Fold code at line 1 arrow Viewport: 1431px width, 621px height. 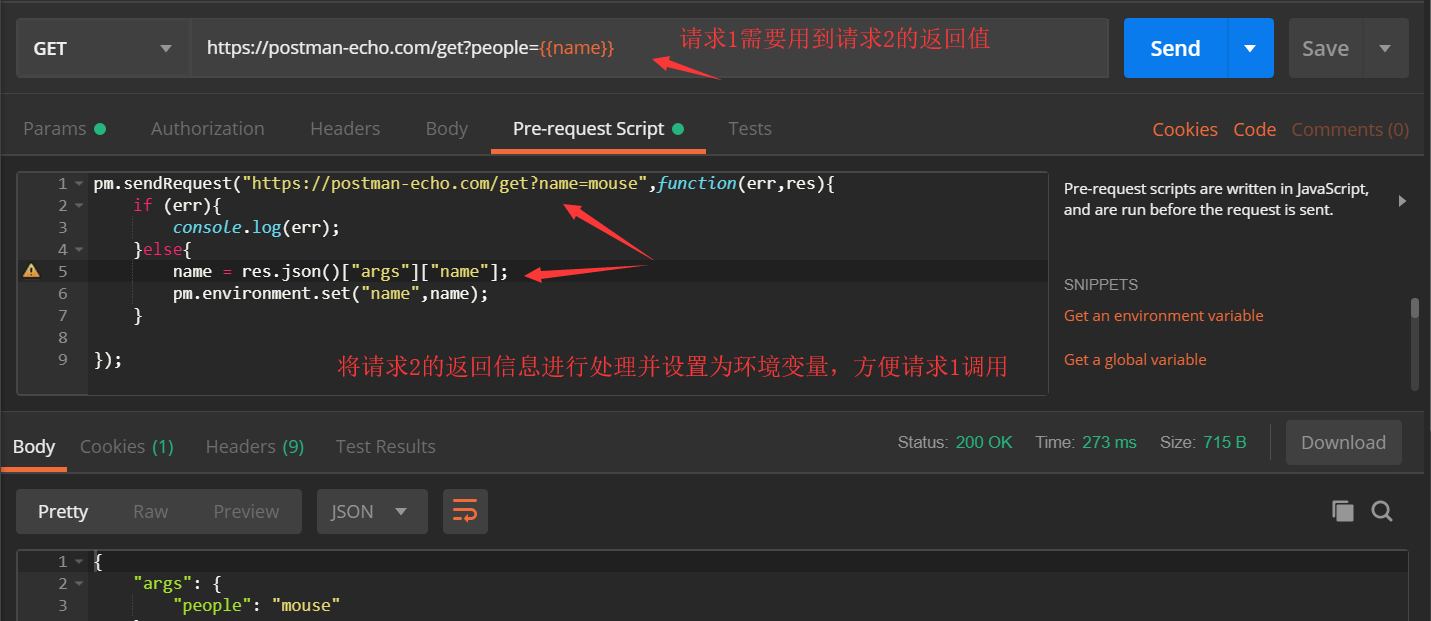point(79,184)
